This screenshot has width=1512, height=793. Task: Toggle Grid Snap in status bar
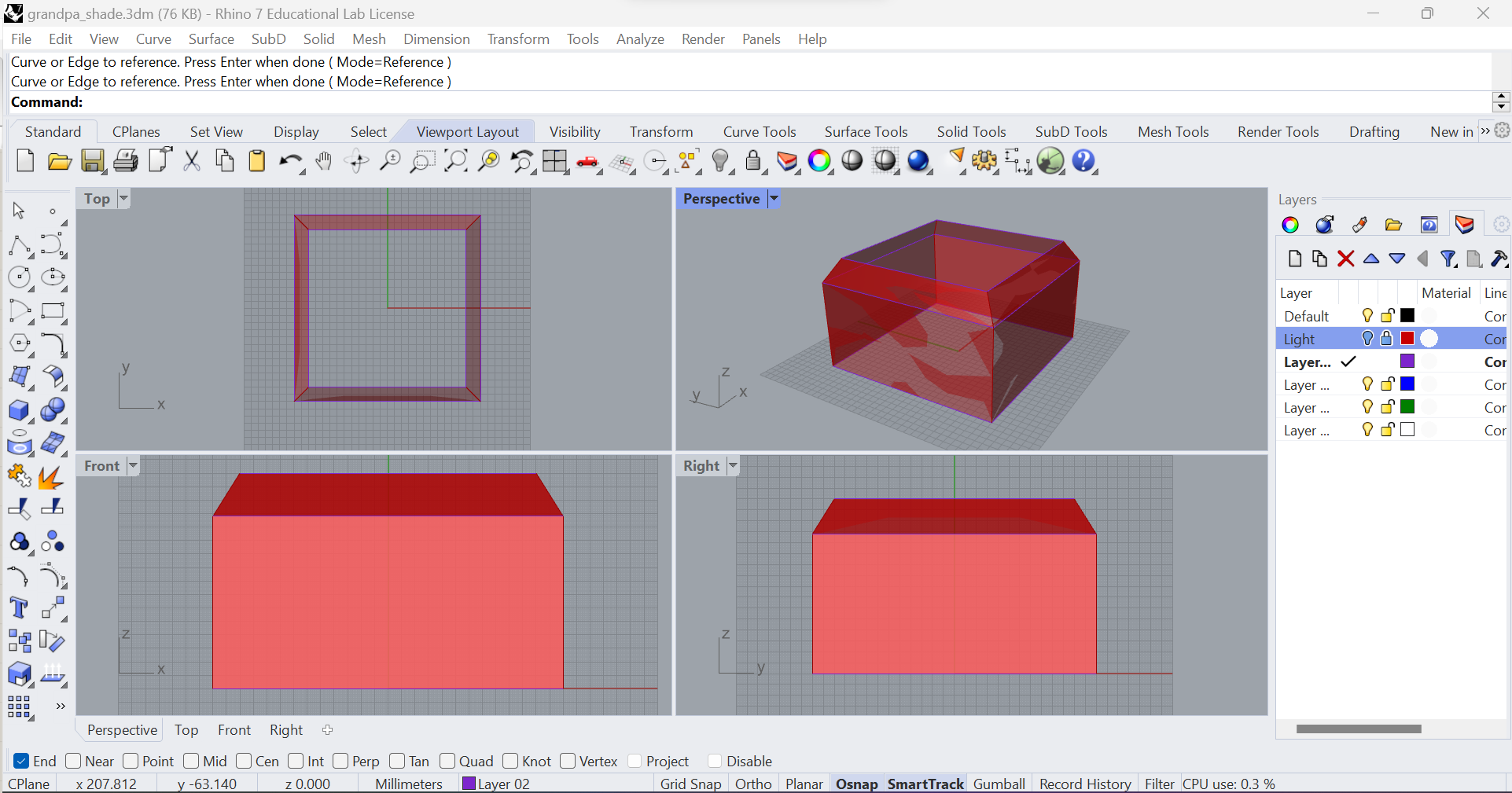click(690, 784)
